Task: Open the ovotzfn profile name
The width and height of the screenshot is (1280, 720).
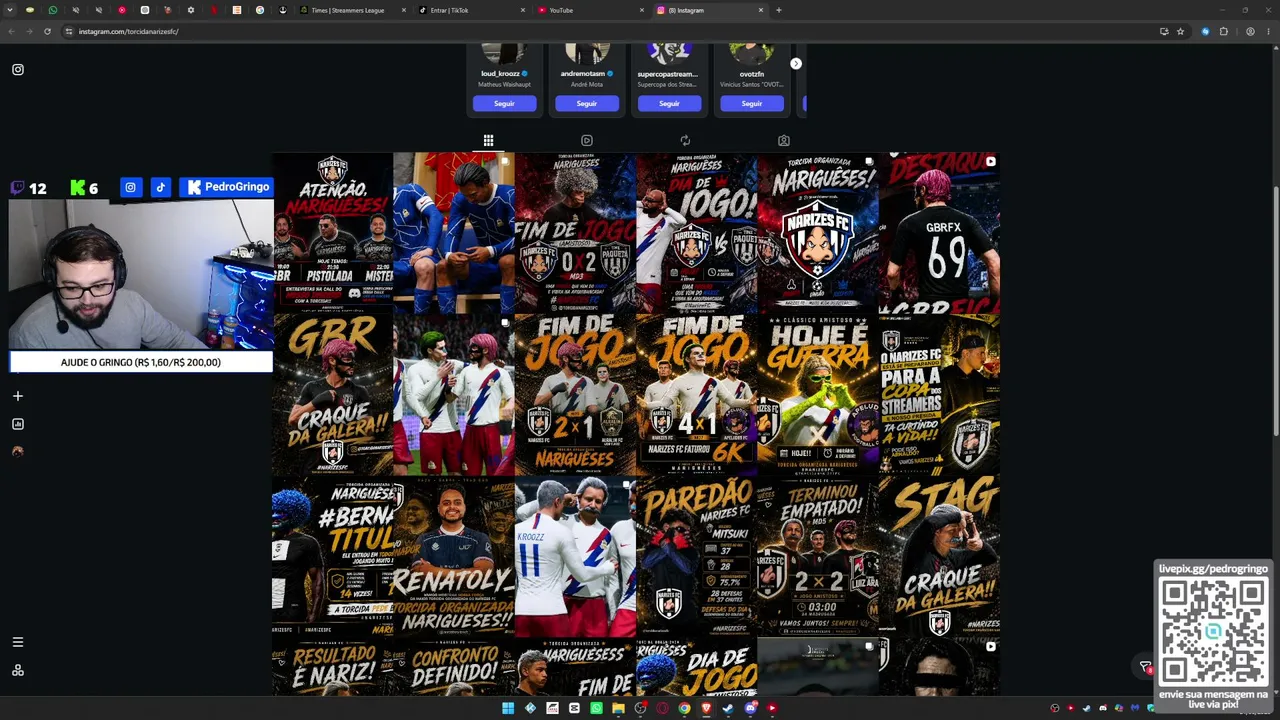Action: (752, 74)
